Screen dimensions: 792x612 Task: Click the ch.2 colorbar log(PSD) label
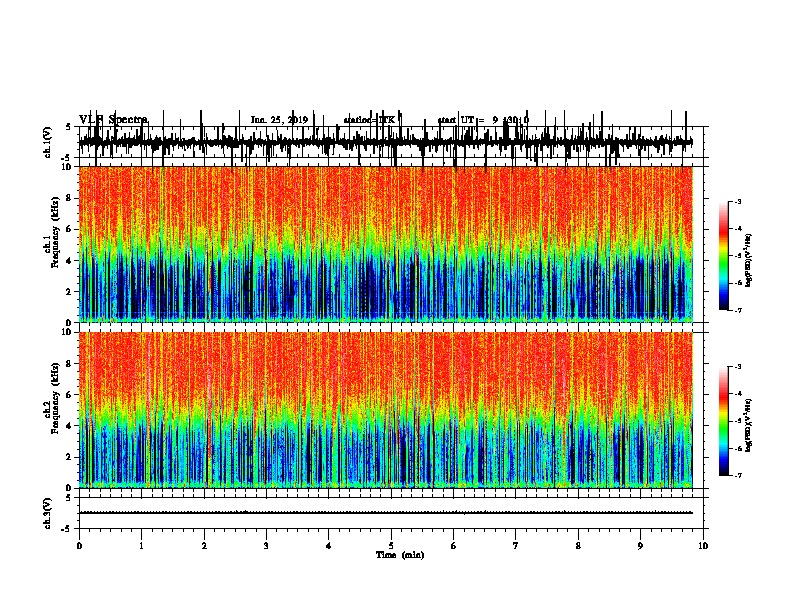point(748,425)
